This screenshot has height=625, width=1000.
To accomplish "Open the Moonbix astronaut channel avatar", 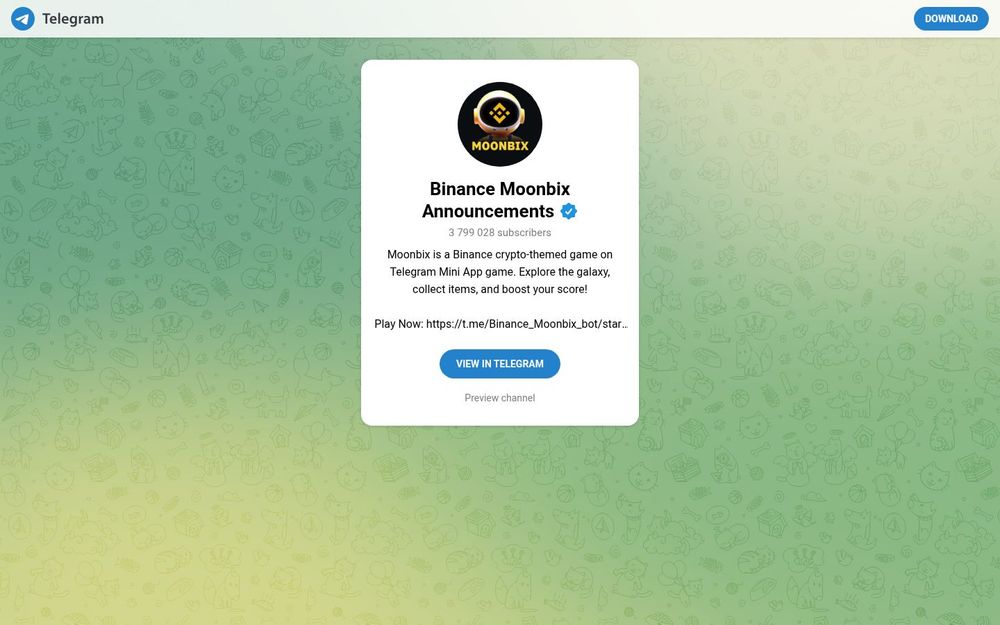I will [x=500, y=124].
